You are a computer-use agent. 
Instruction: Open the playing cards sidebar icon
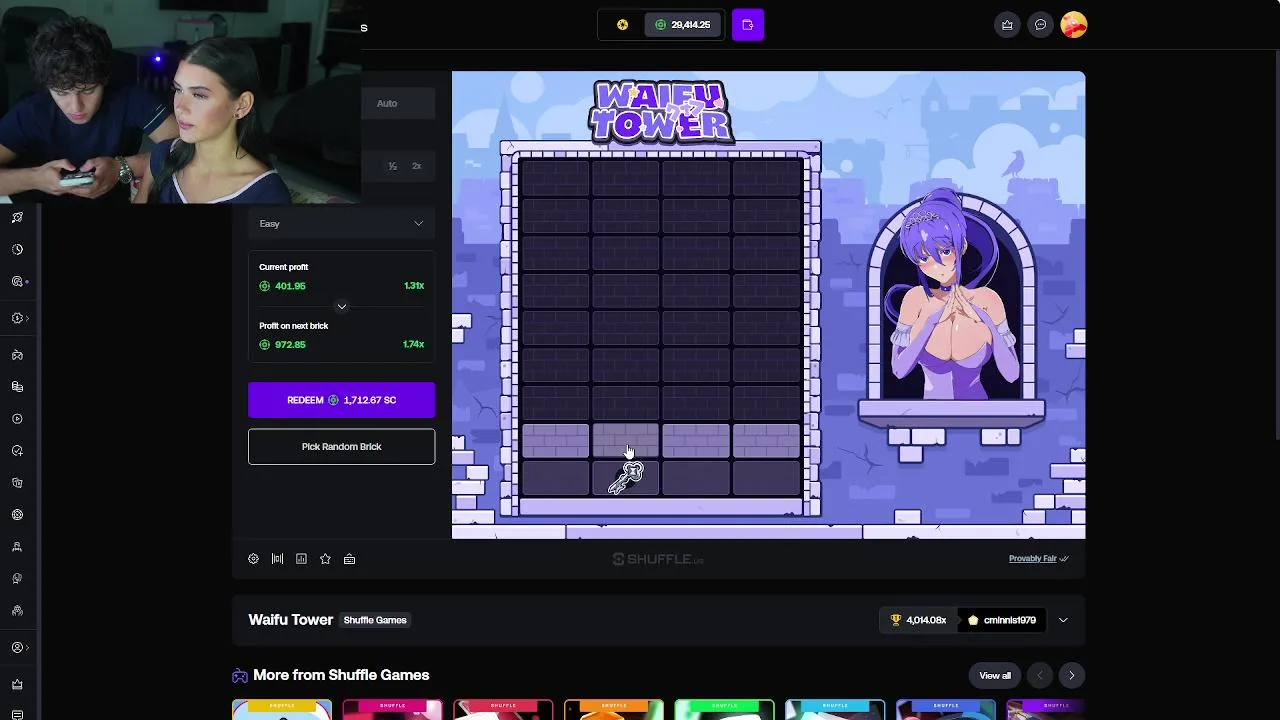[x=17, y=483]
